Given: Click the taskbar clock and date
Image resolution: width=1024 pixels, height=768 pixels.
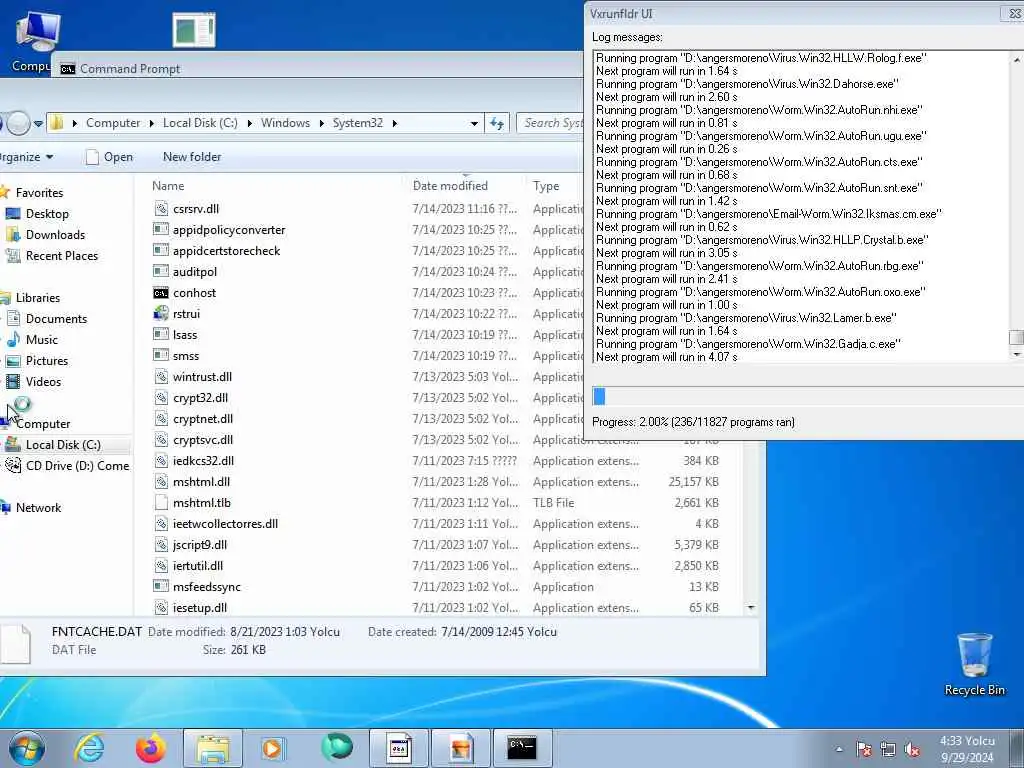Looking at the screenshot, I should (967, 749).
